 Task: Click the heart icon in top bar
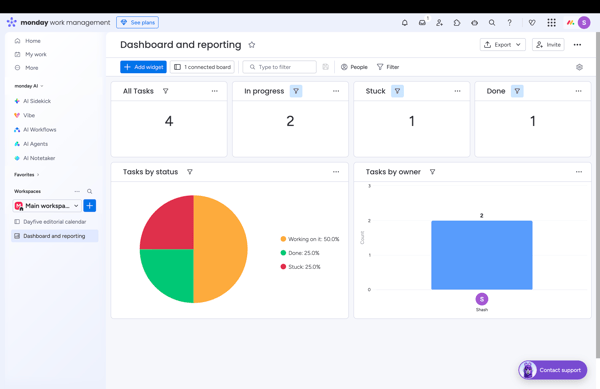[x=532, y=23]
